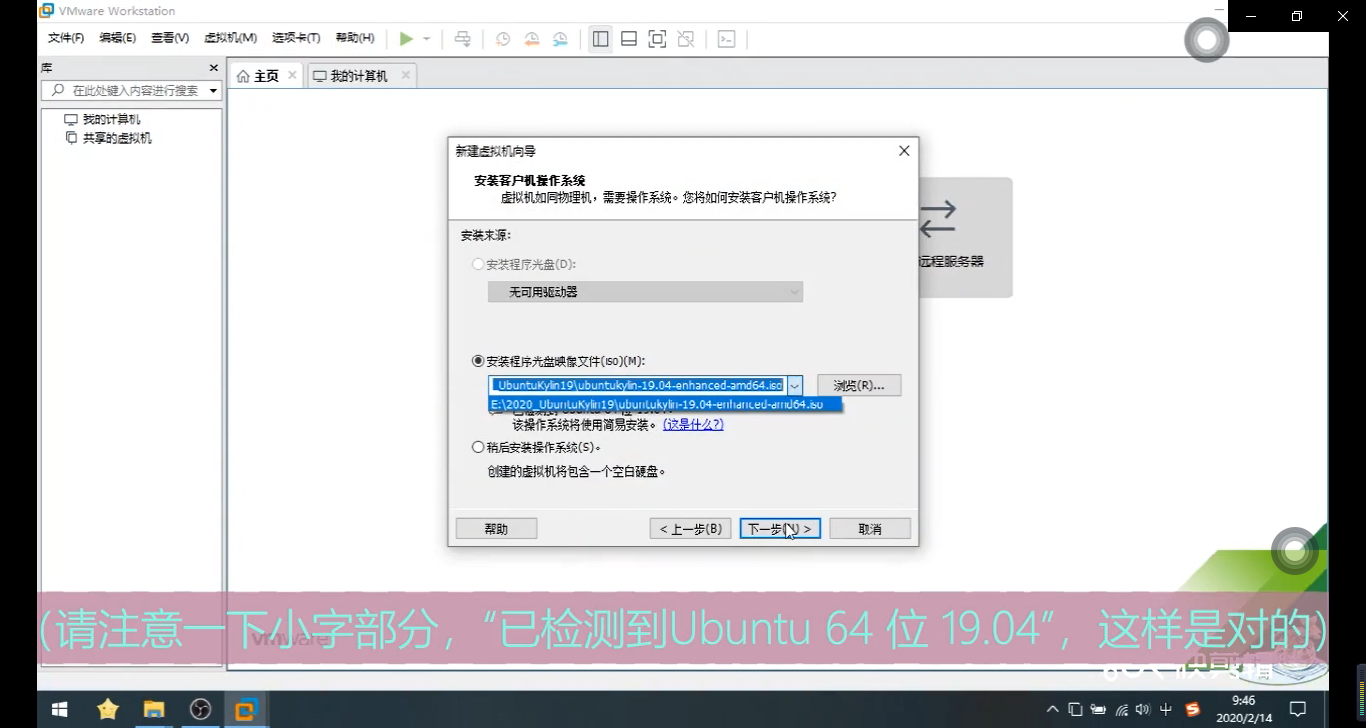Image resolution: width=1366 pixels, height=728 pixels.
Task: Toggle the thumbnail bar view icon
Action: point(629,39)
